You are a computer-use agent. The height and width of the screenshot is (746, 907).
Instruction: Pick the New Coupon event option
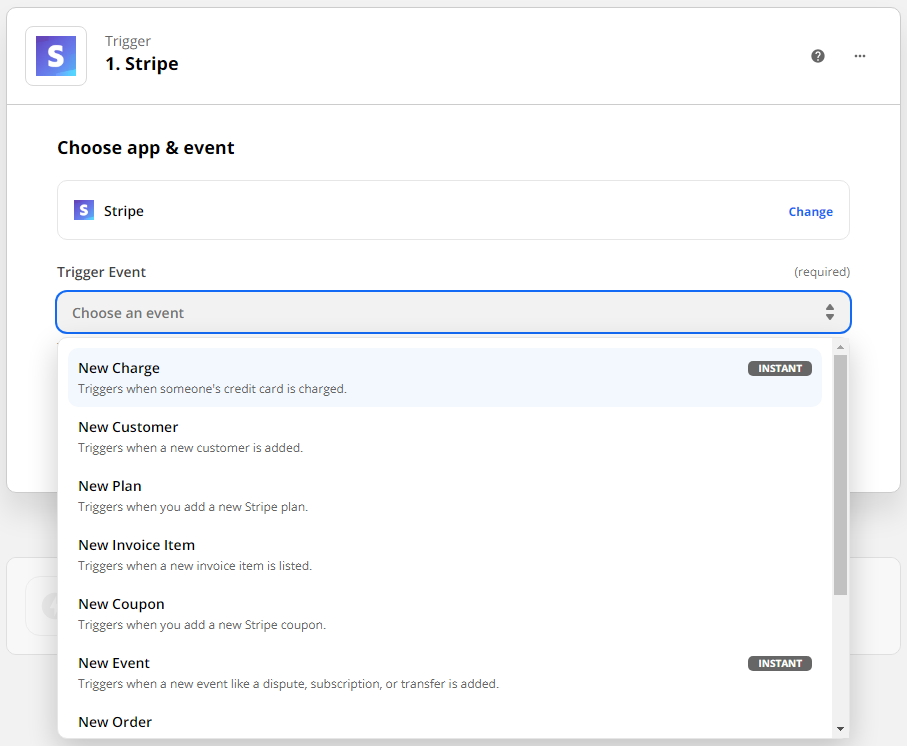[x=121, y=604]
